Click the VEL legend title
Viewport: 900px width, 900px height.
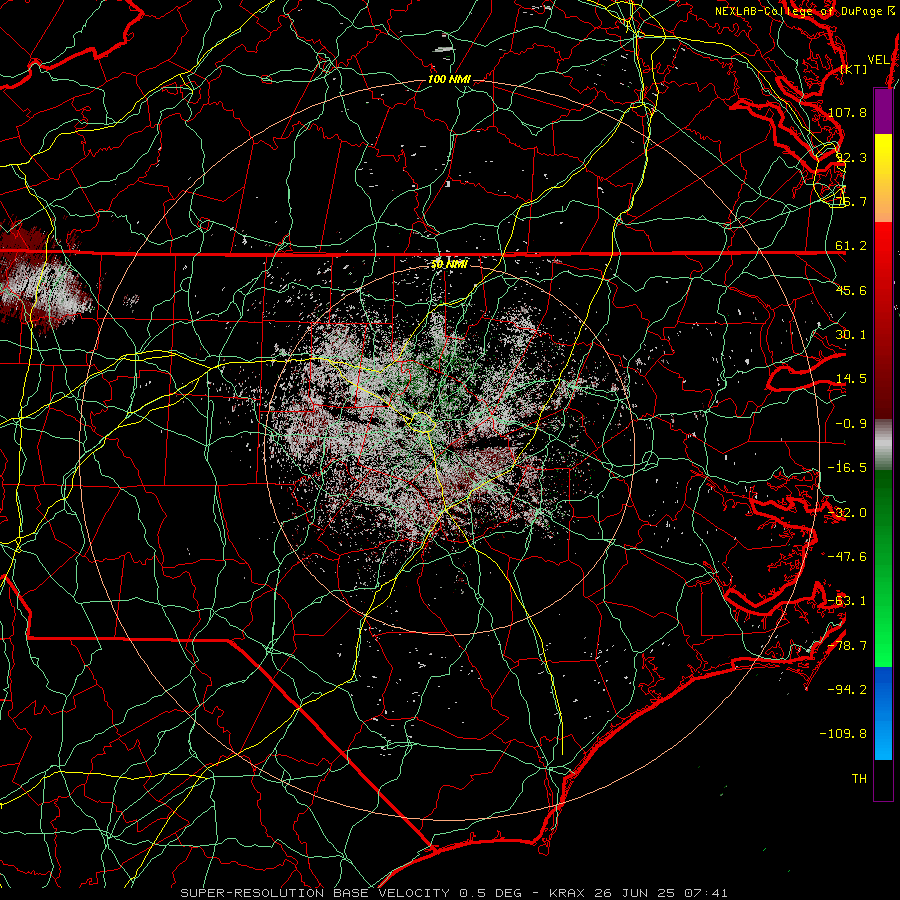(x=878, y=60)
